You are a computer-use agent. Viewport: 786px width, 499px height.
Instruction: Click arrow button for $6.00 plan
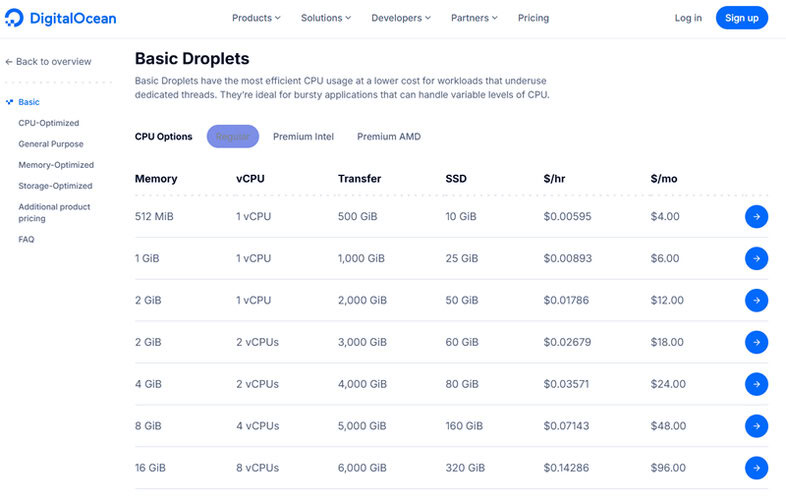click(x=756, y=258)
